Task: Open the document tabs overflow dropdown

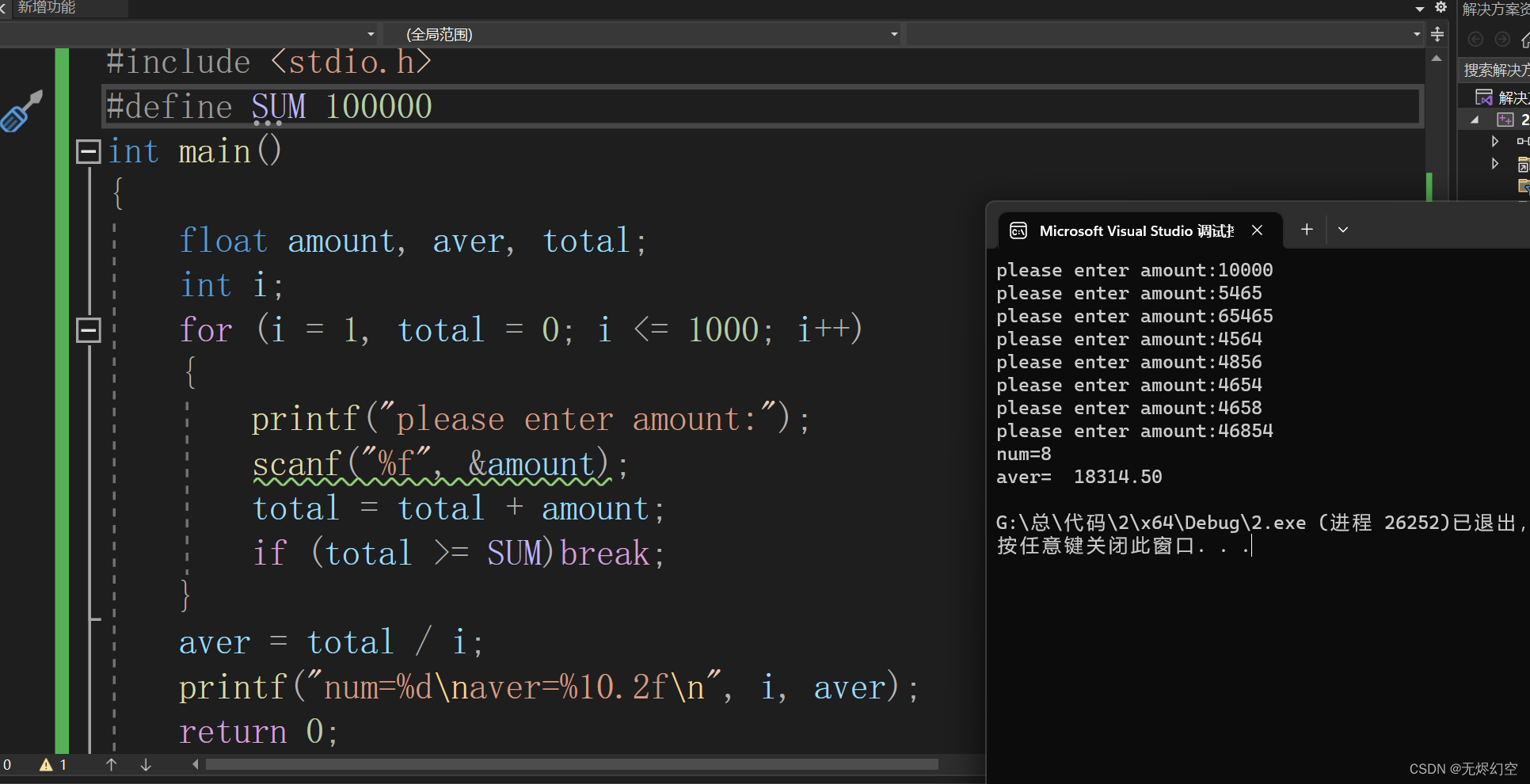Action: [x=1420, y=9]
